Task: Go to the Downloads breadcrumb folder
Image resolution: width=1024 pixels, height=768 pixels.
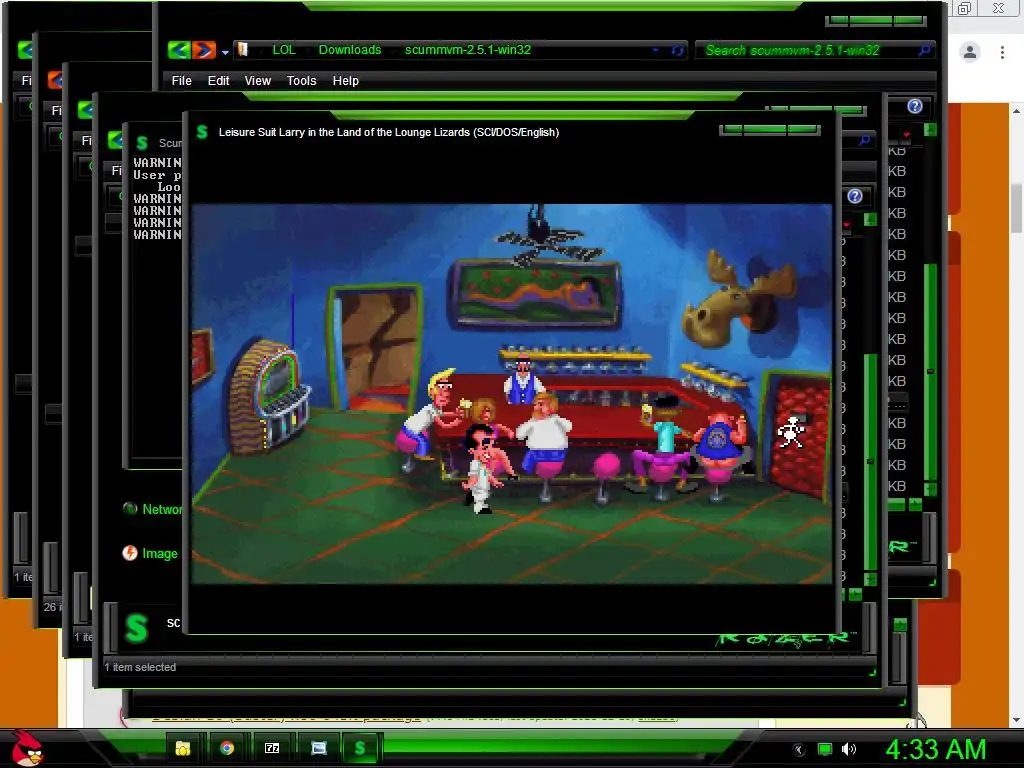Action: coord(349,50)
